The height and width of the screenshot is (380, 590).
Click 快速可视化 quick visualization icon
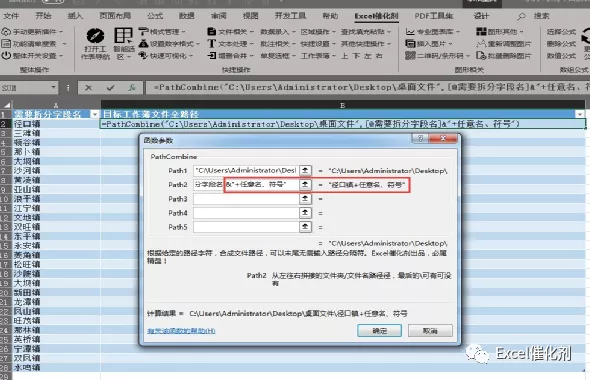(x=143, y=56)
